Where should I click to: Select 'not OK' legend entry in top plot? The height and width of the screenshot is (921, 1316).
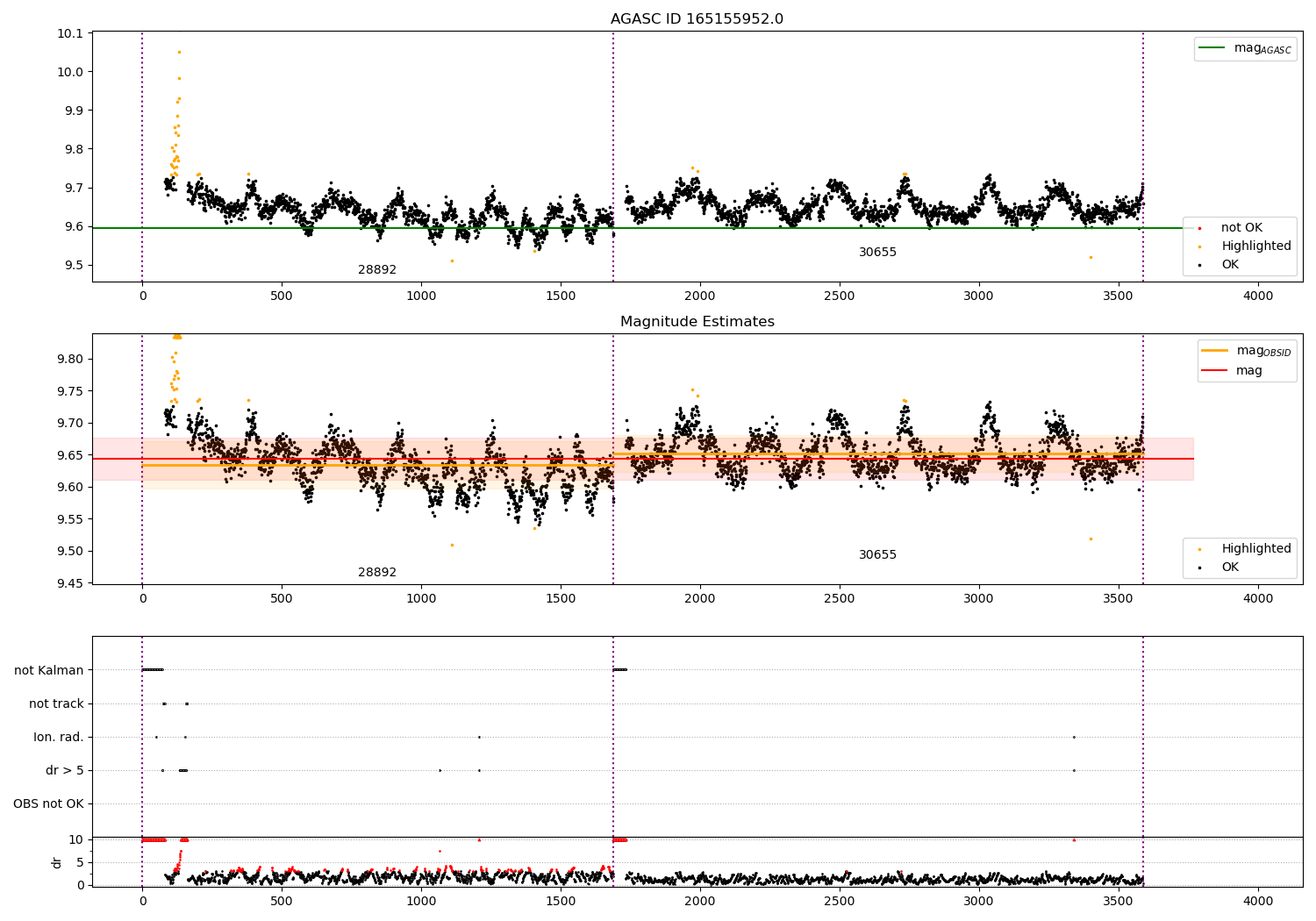point(1241,228)
